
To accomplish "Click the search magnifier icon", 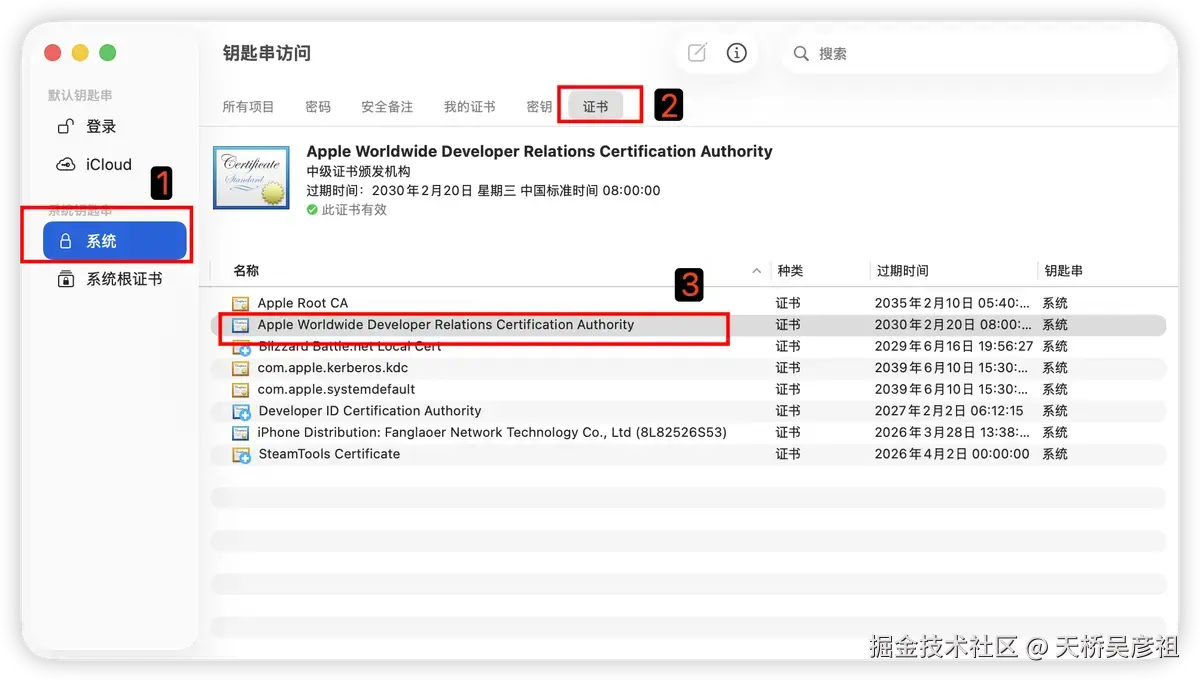I will tap(801, 54).
